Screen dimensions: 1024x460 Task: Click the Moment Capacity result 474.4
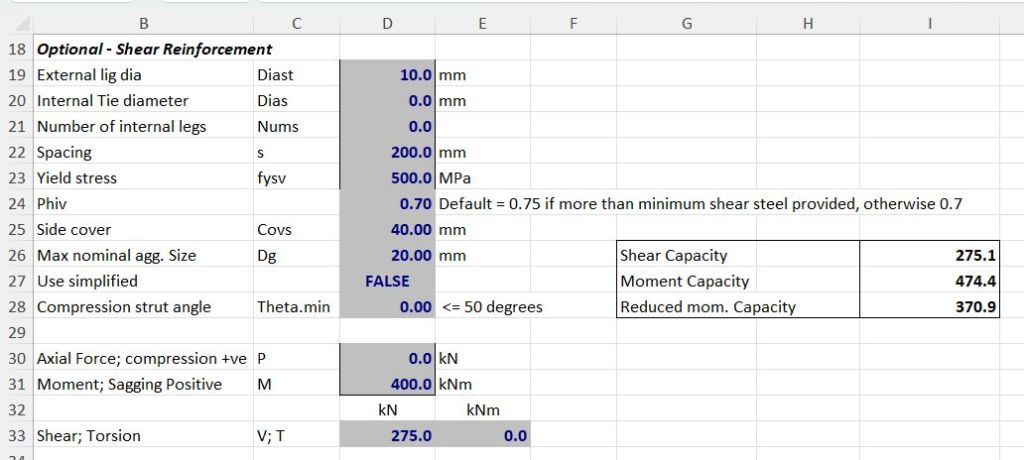[928, 281]
